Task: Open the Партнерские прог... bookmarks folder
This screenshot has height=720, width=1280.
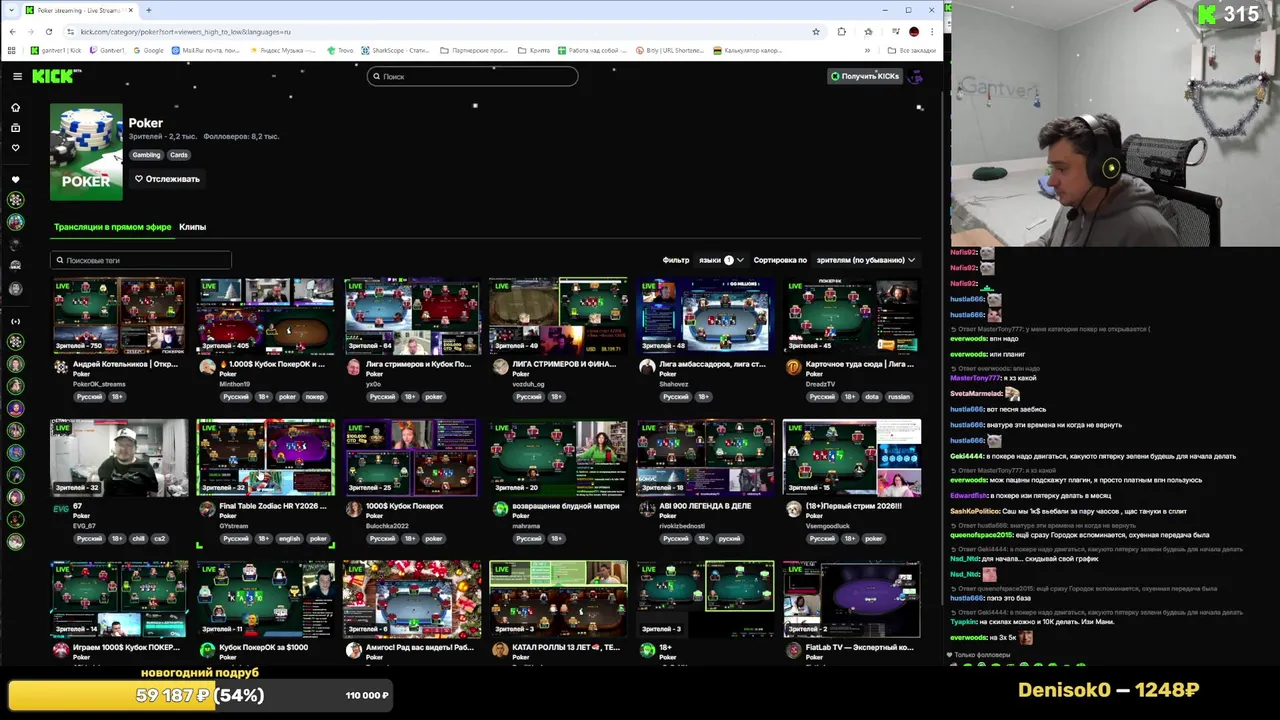Action: click(476, 50)
